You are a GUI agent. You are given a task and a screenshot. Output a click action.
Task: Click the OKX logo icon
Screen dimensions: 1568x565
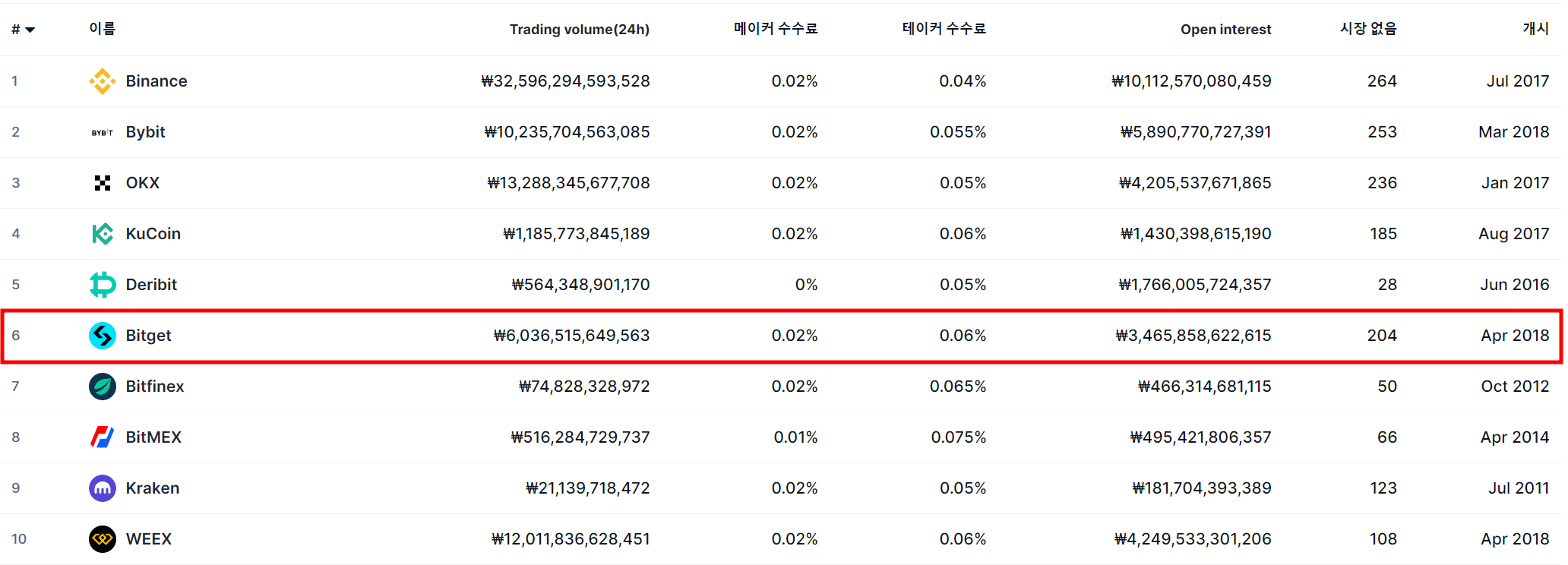[103, 183]
